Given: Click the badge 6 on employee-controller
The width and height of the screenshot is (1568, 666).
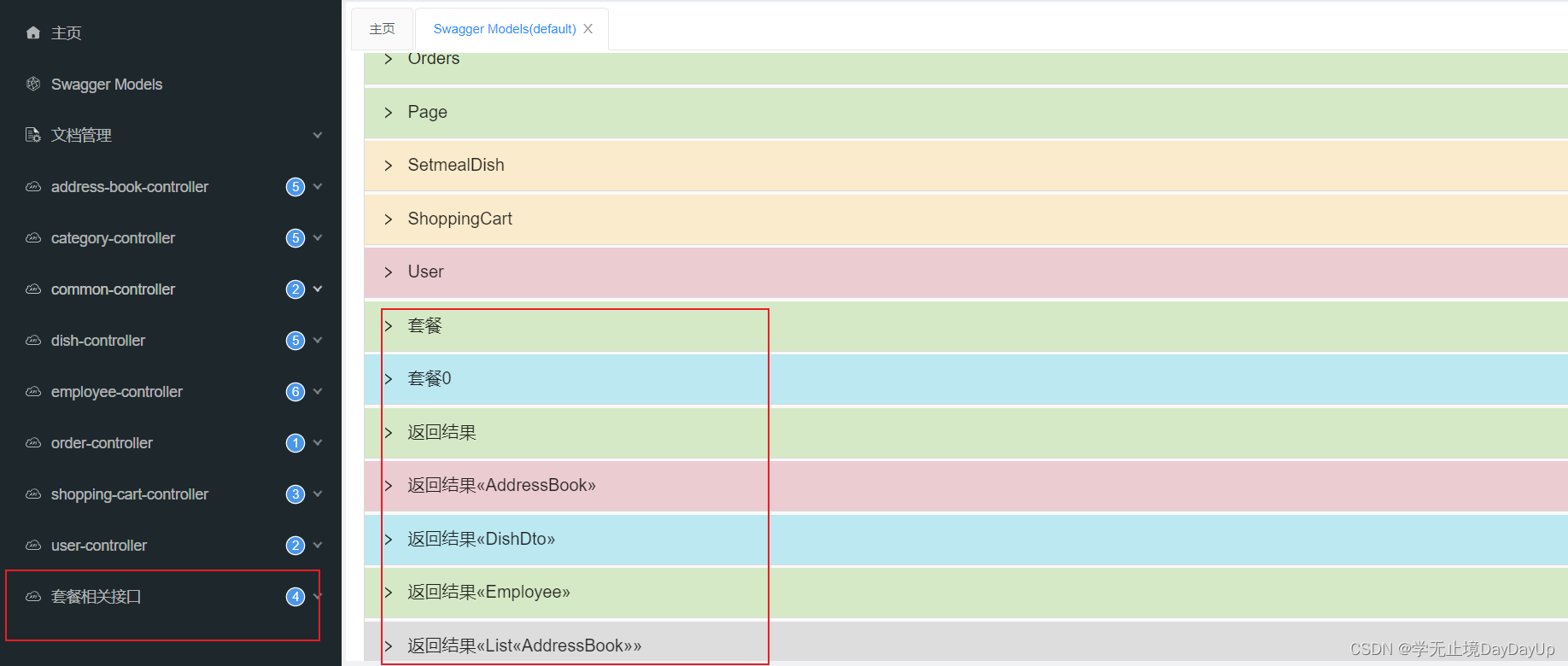Looking at the screenshot, I should pyautogui.click(x=295, y=392).
